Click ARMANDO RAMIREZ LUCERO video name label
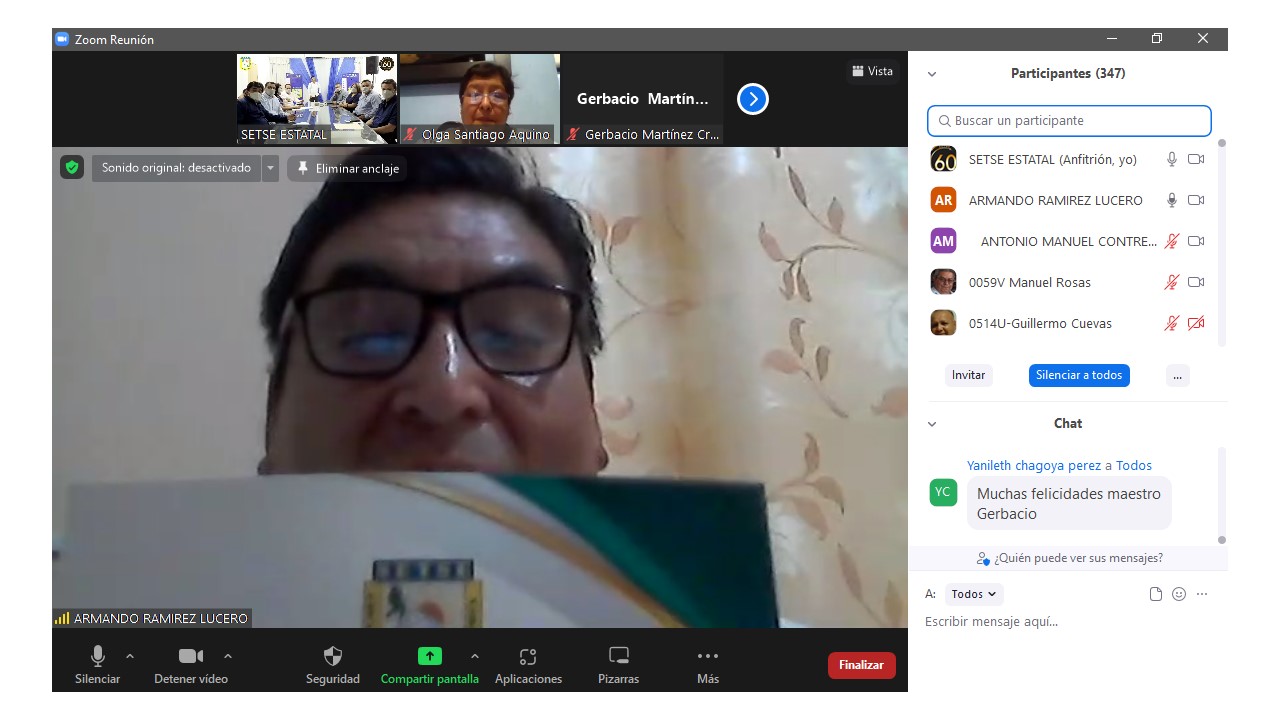This screenshot has width=1280, height=720. pyautogui.click(x=160, y=618)
